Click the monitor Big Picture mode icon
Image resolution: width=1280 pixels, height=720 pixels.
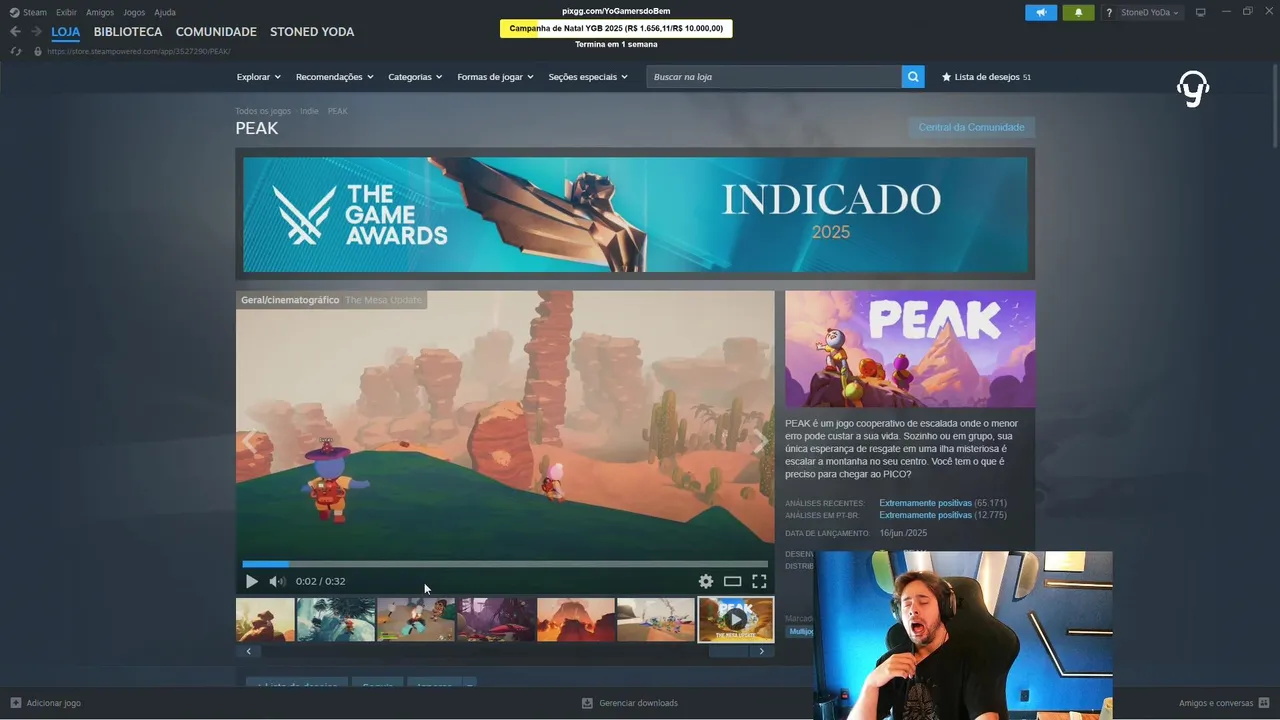pos(1201,12)
